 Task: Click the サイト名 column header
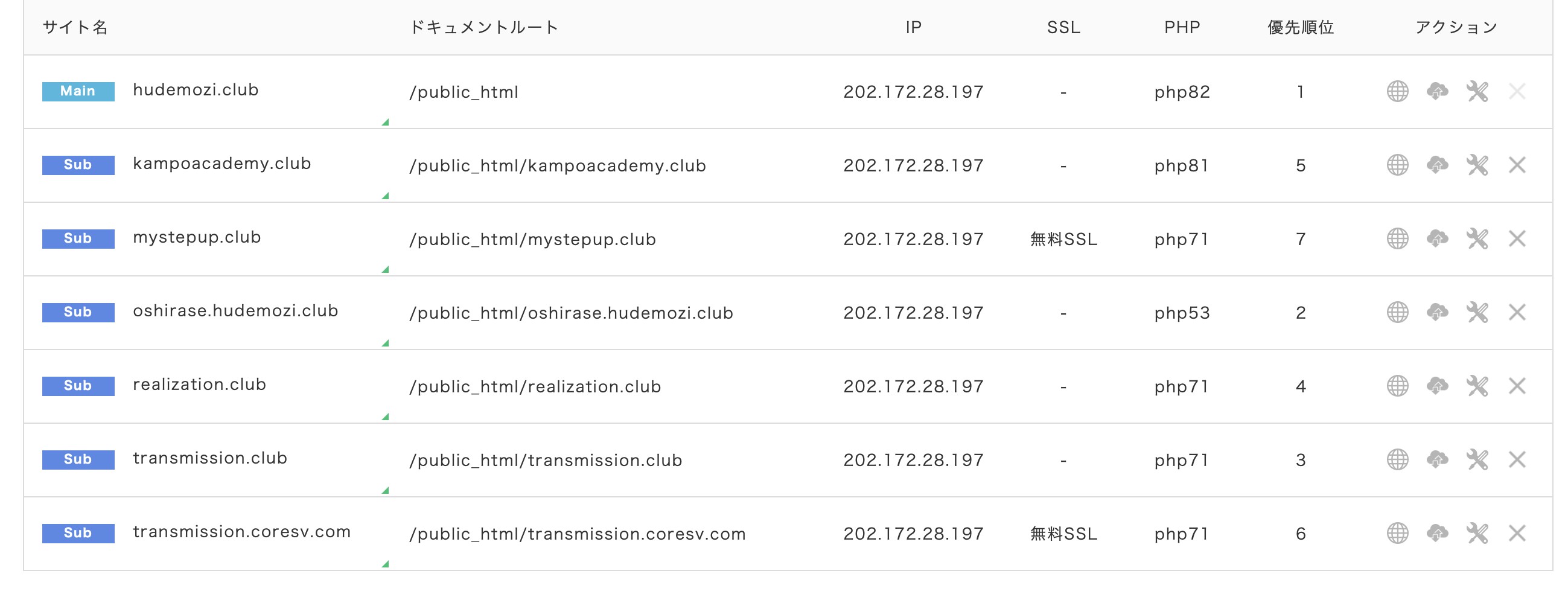[x=75, y=27]
